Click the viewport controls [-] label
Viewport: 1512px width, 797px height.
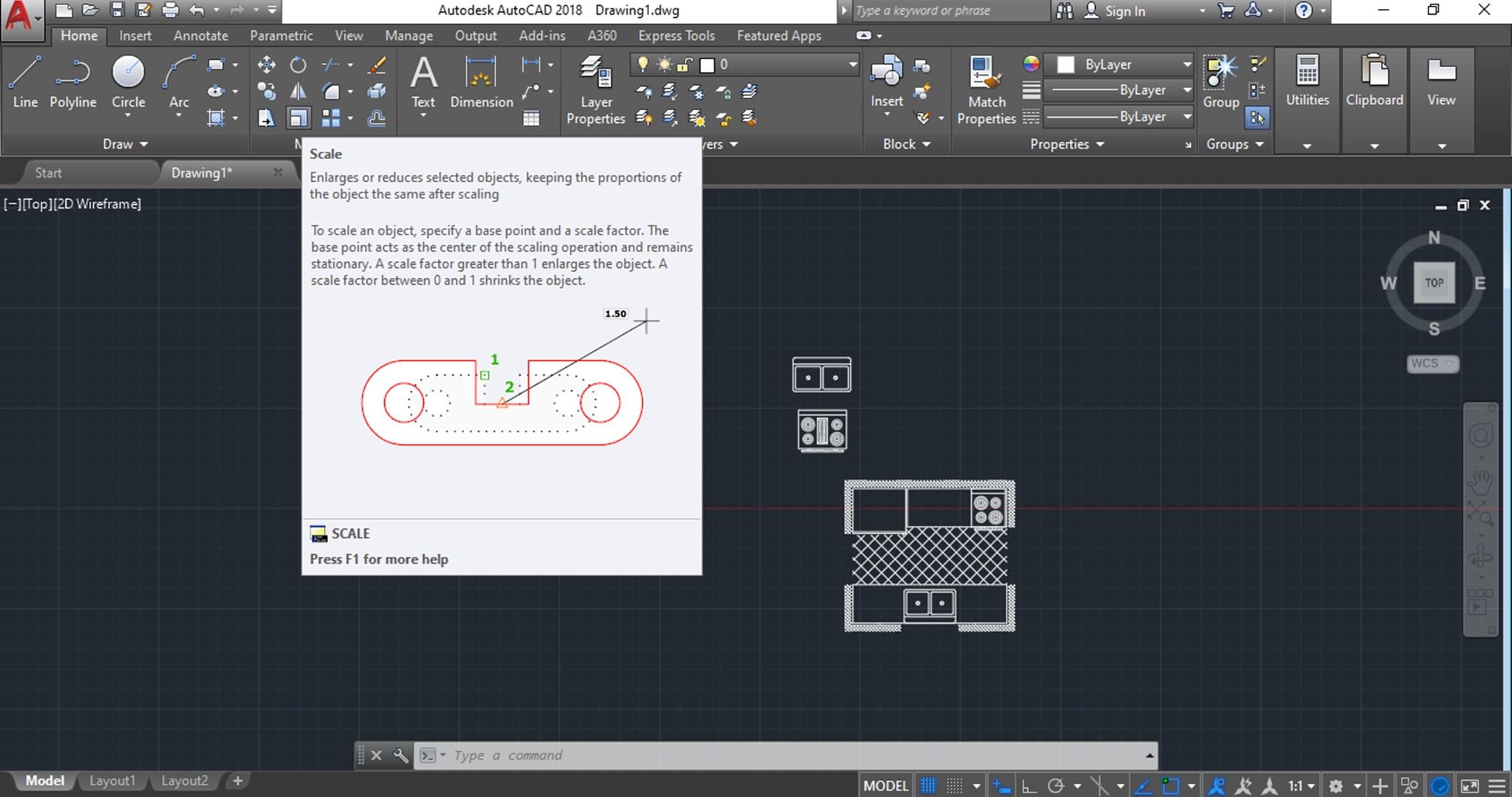(12, 204)
